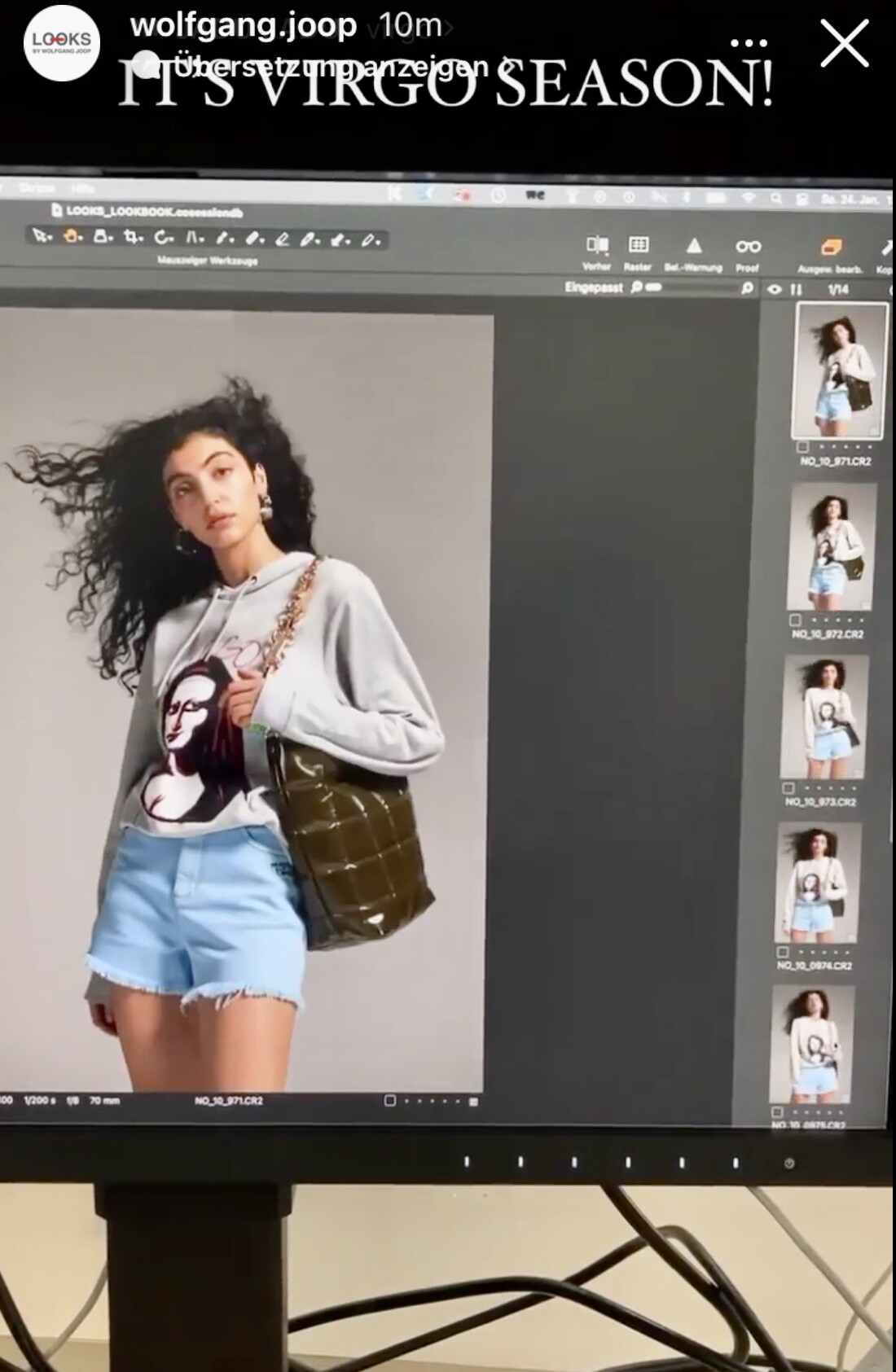Toggle color tag box under NO_10_0974.CR2 thumbnail
This screenshot has width=896, height=1372.
pyautogui.click(x=783, y=952)
